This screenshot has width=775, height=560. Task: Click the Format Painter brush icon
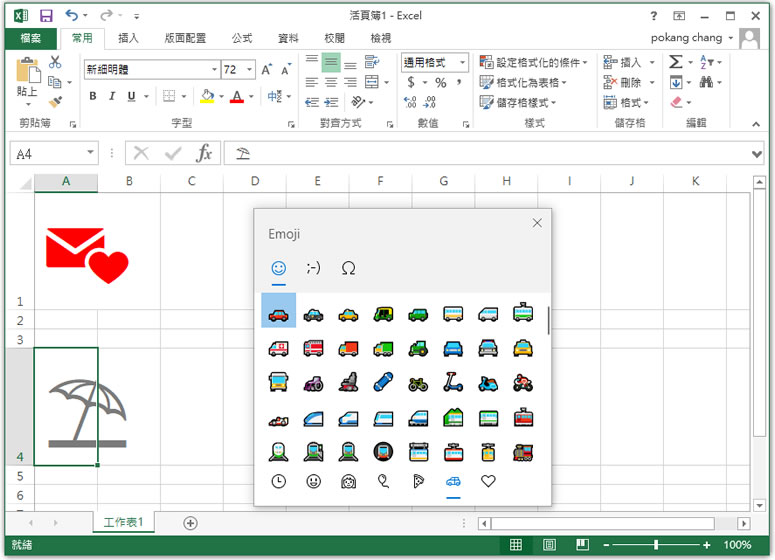coord(56,102)
